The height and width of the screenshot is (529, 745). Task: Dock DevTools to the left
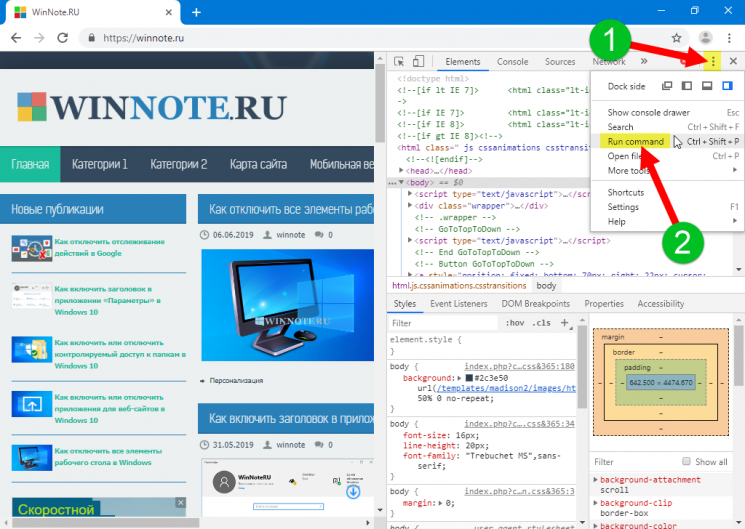click(687, 86)
